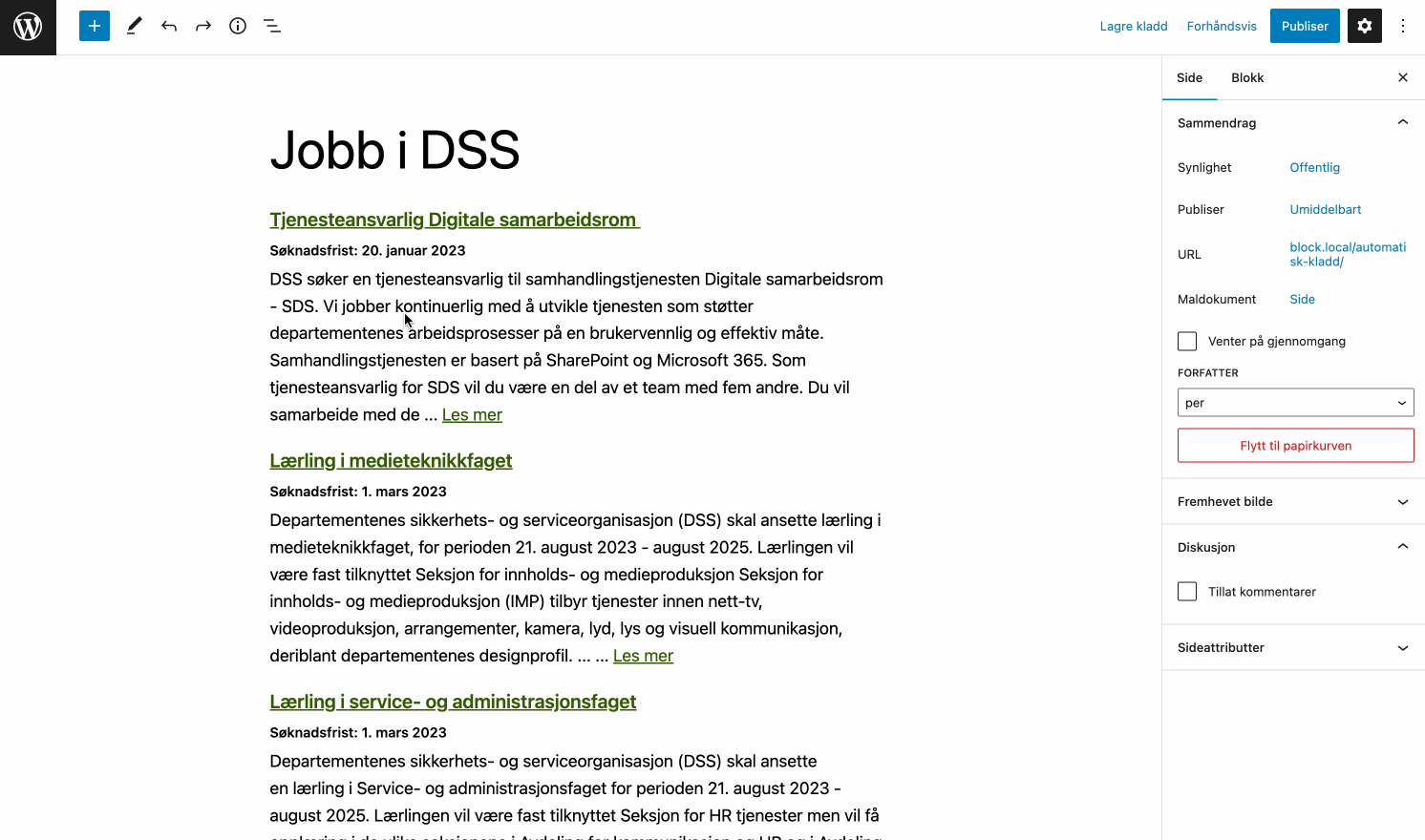Click Les mer under Tjenesteansvarlig posting

click(472, 415)
